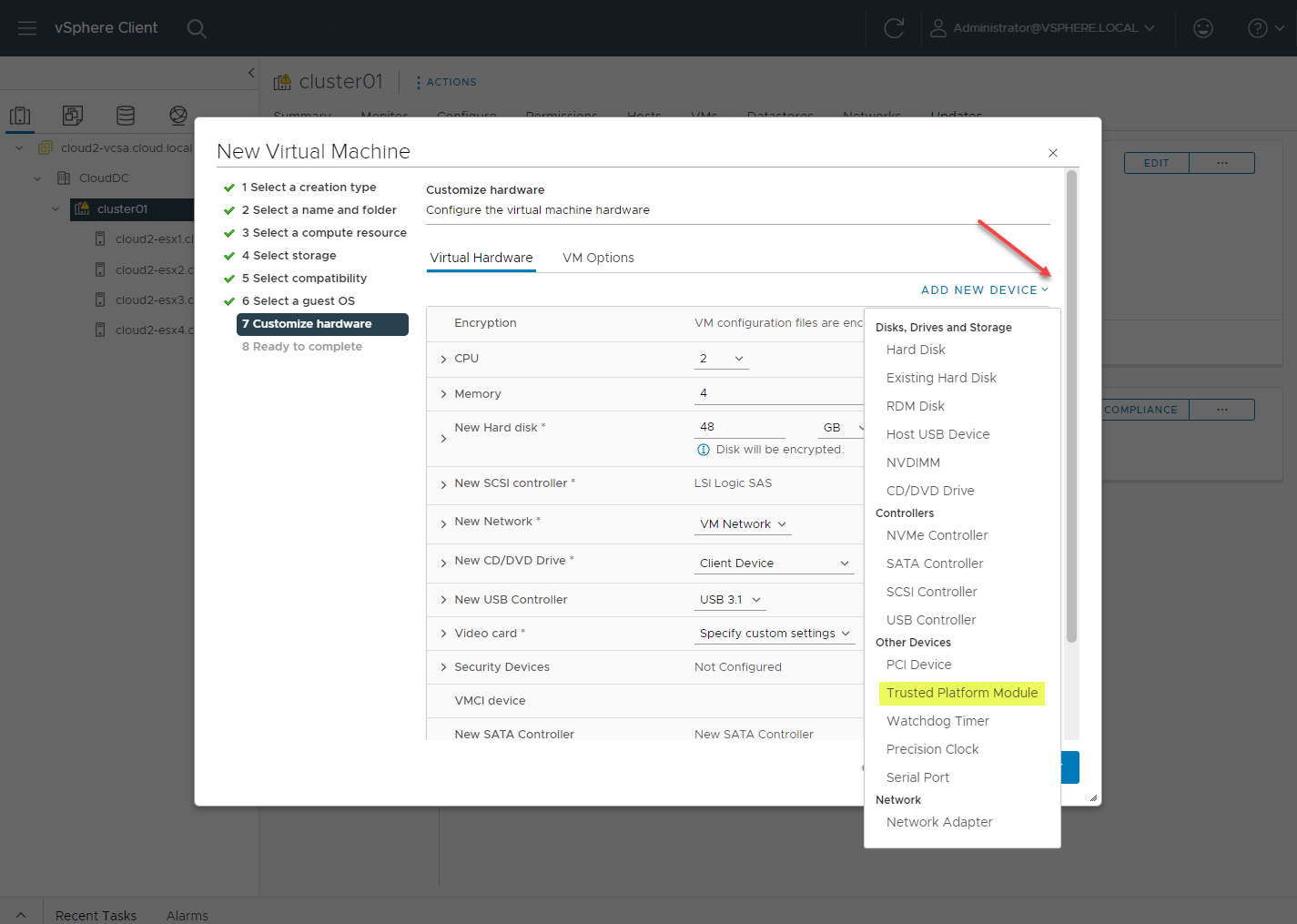Choose NVDIMM from the device menu

913,462
